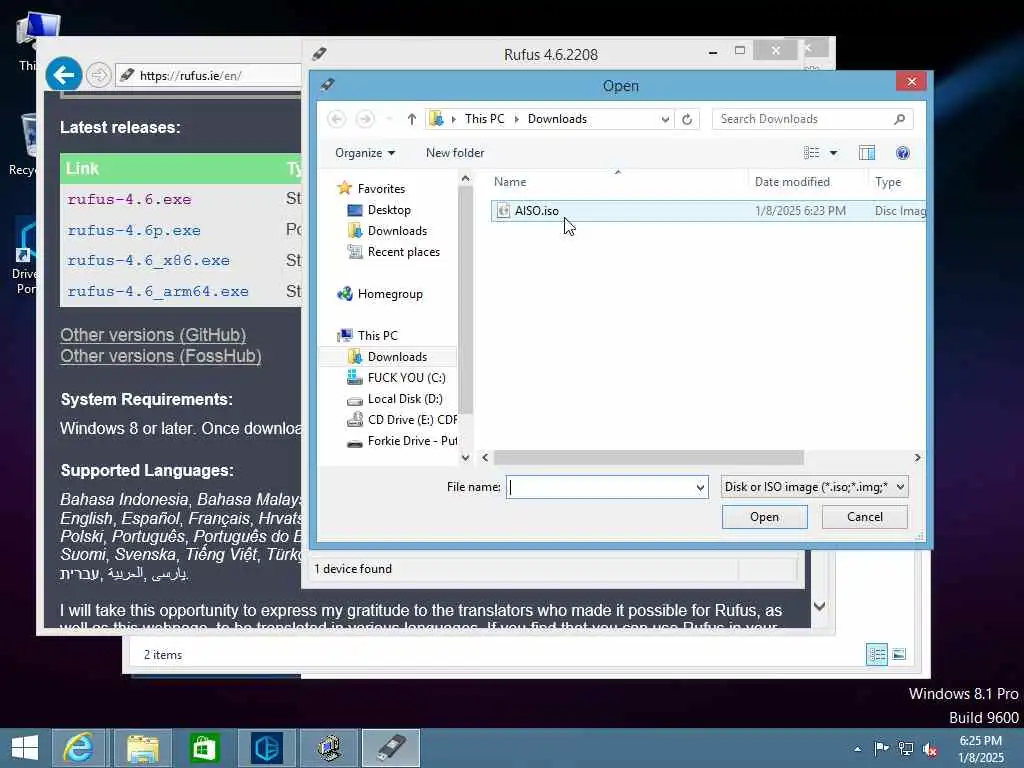
Task: Open the C: drive in navigation pane
Action: [x=406, y=377]
